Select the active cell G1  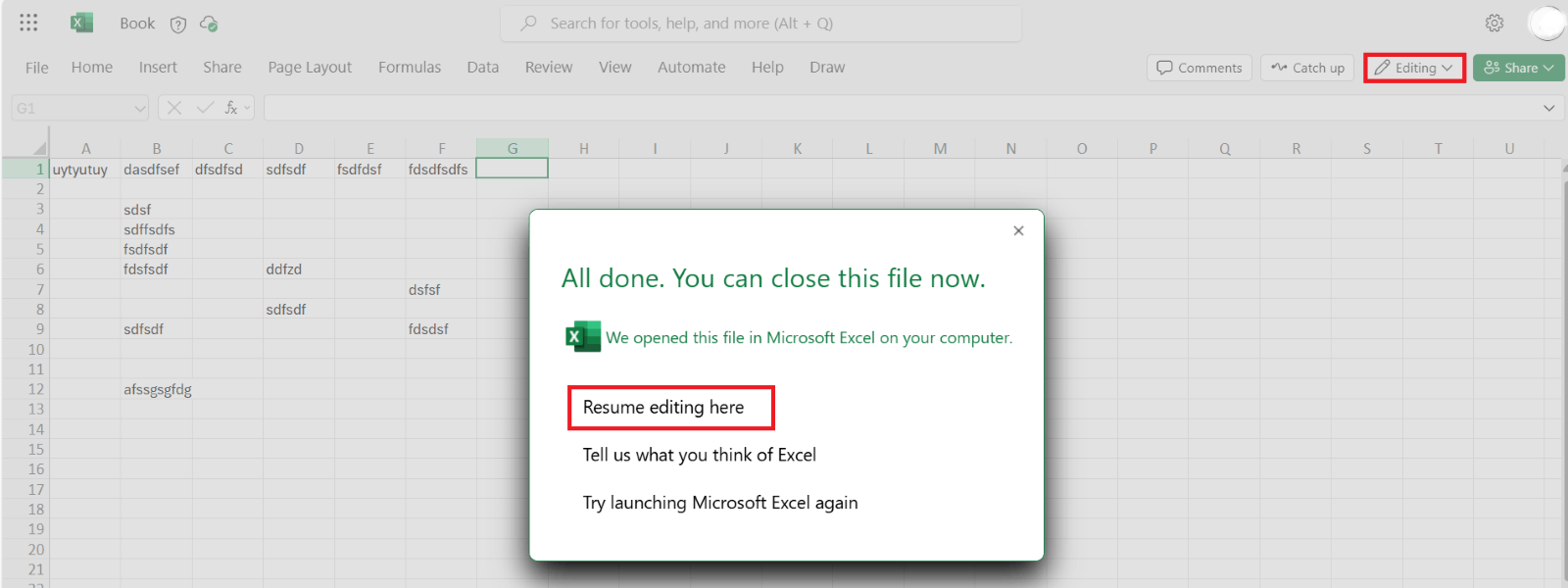tap(513, 169)
